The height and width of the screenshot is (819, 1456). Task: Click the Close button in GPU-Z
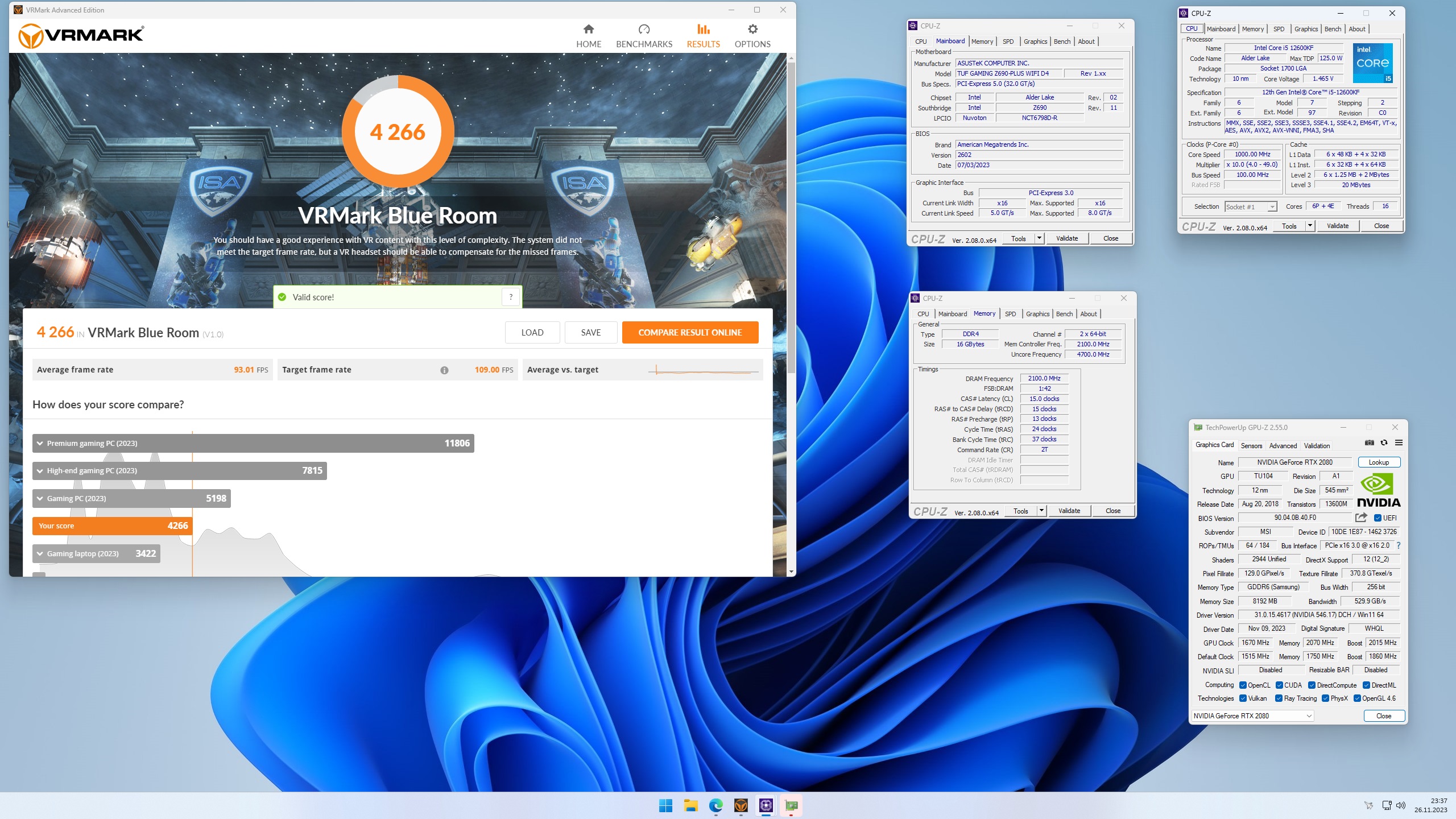point(1384,716)
